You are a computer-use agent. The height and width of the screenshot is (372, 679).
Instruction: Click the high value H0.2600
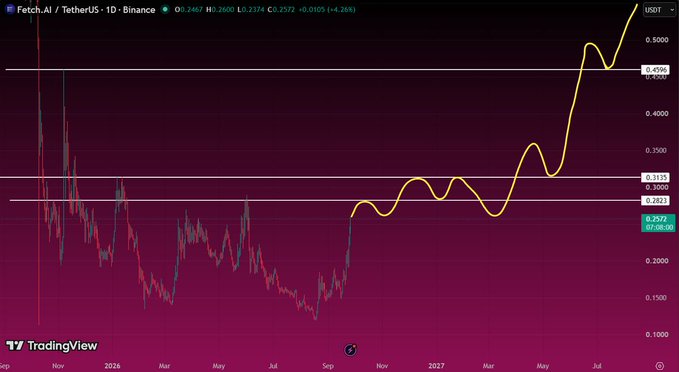click(220, 9)
